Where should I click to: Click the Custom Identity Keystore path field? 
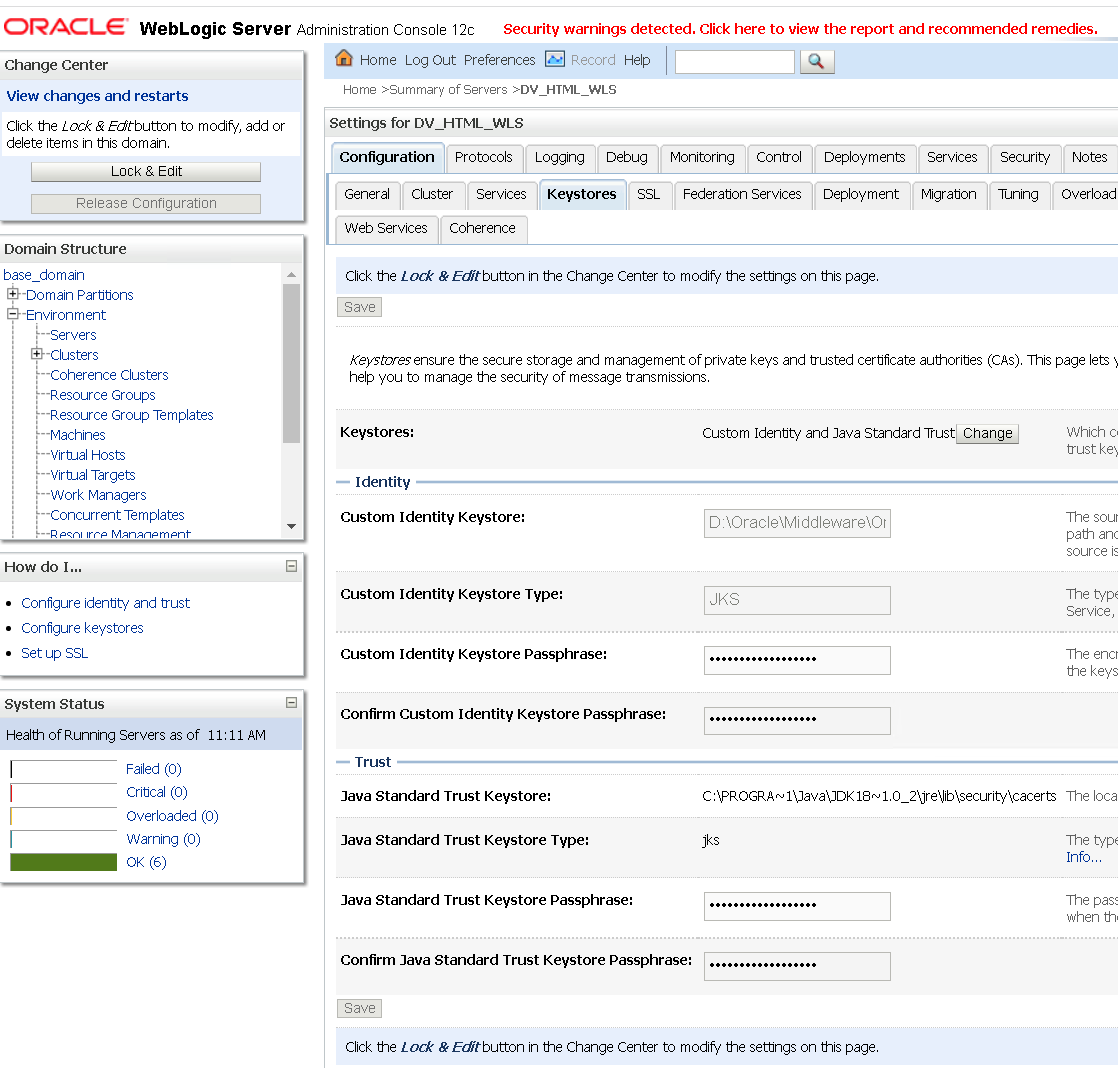tap(797, 523)
